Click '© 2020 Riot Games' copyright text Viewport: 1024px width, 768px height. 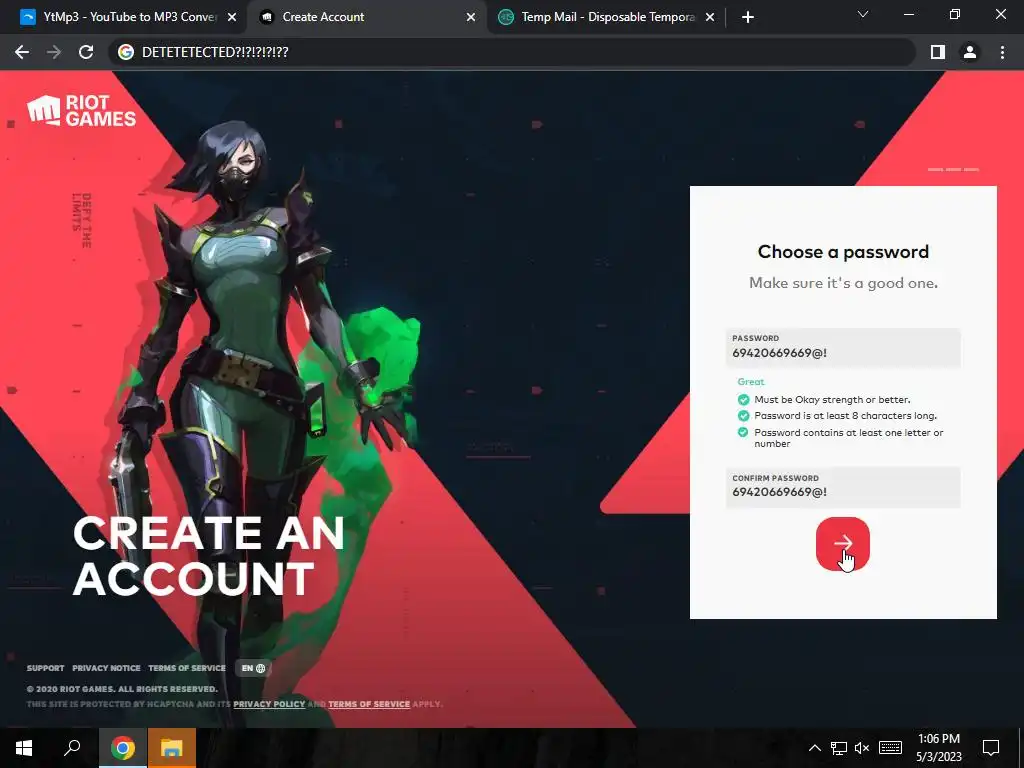(122, 689)
